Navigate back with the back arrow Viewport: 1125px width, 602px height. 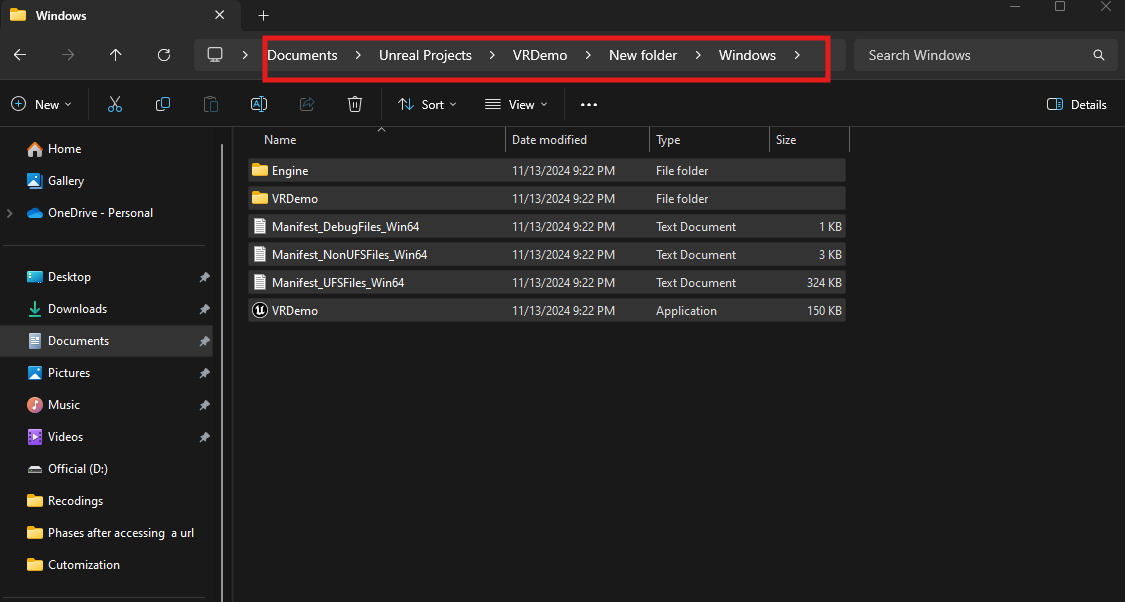point(20,55)
